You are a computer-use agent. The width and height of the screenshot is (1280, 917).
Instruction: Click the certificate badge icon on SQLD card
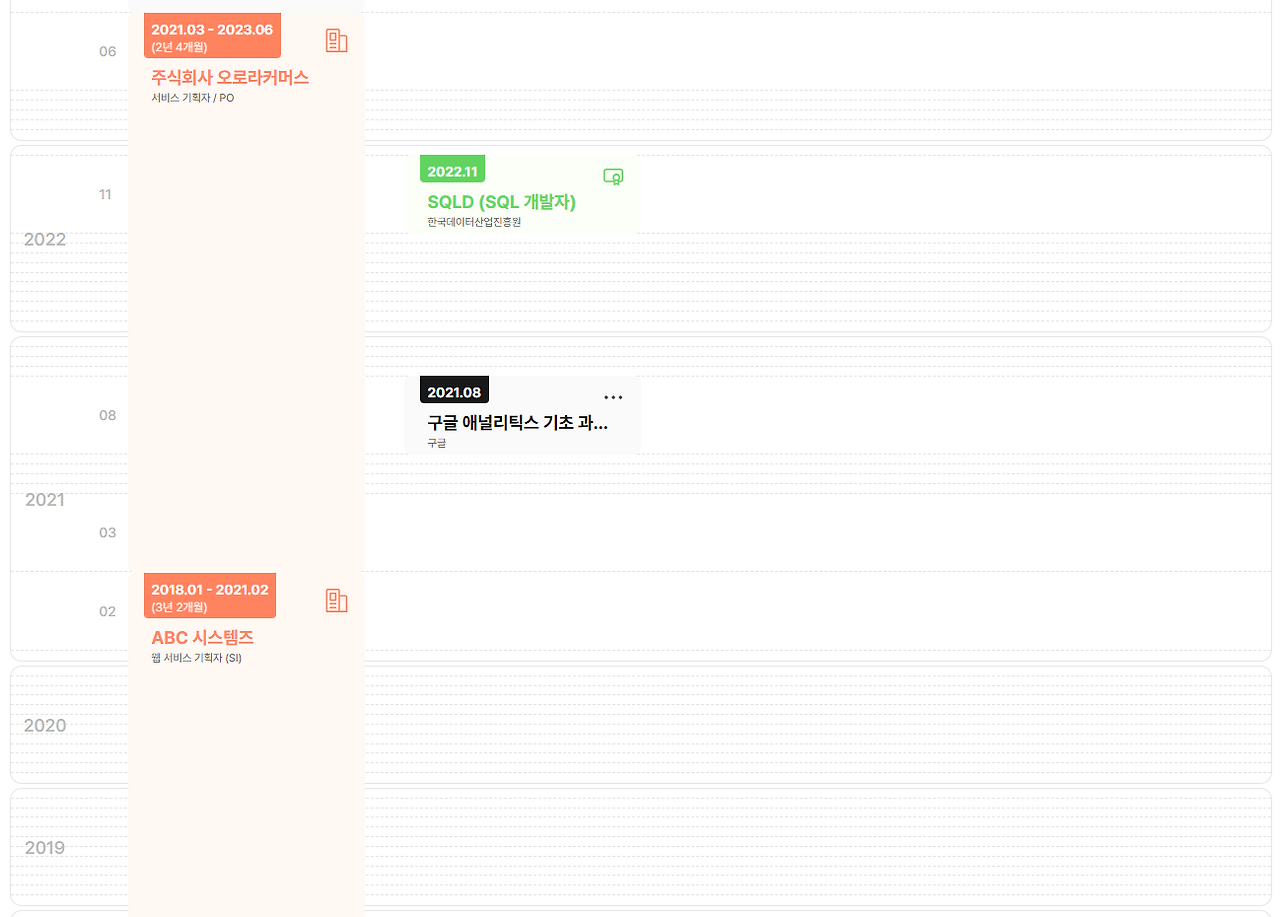pos(612,175)
